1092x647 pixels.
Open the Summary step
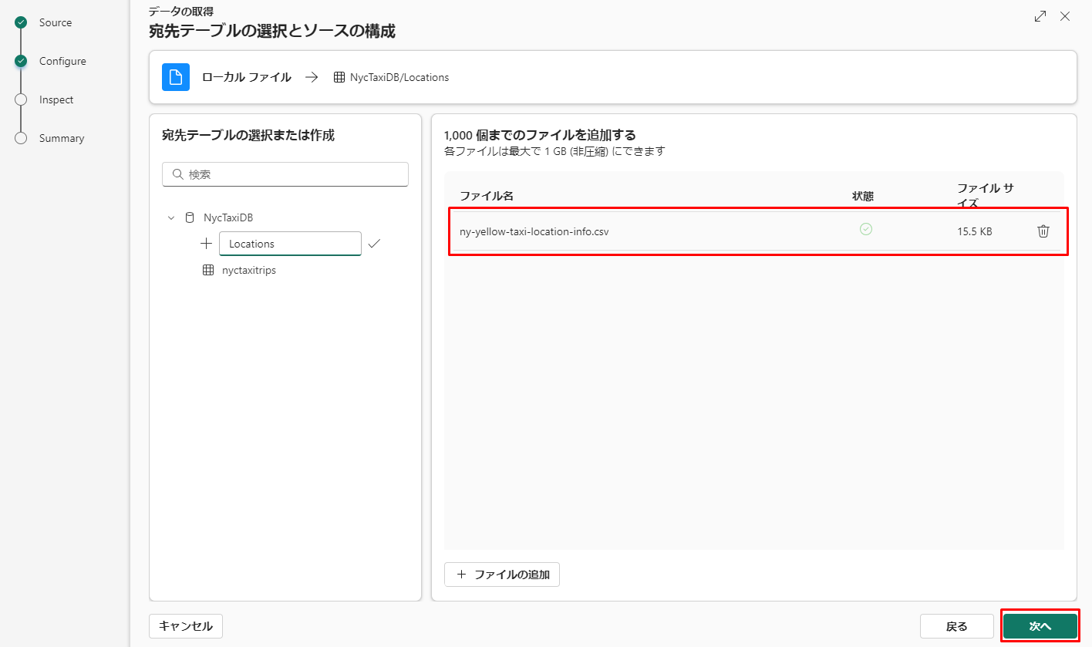(x=61, y=138)
